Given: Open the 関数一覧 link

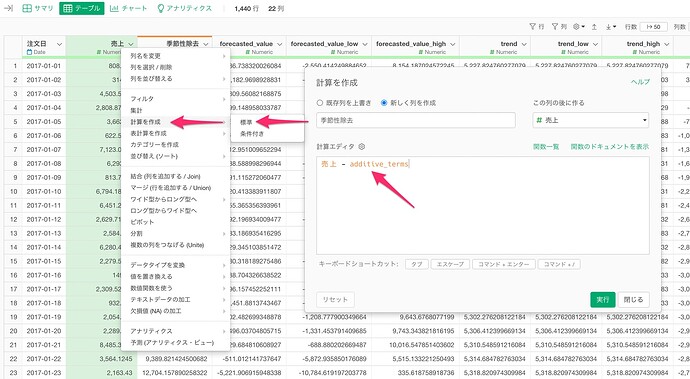Looking at the screenshot, I should tap(546, 147).
